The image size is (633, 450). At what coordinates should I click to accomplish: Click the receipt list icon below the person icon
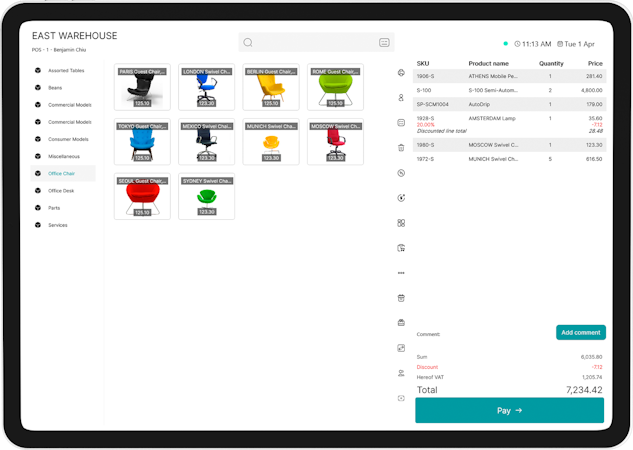point(401,123)
